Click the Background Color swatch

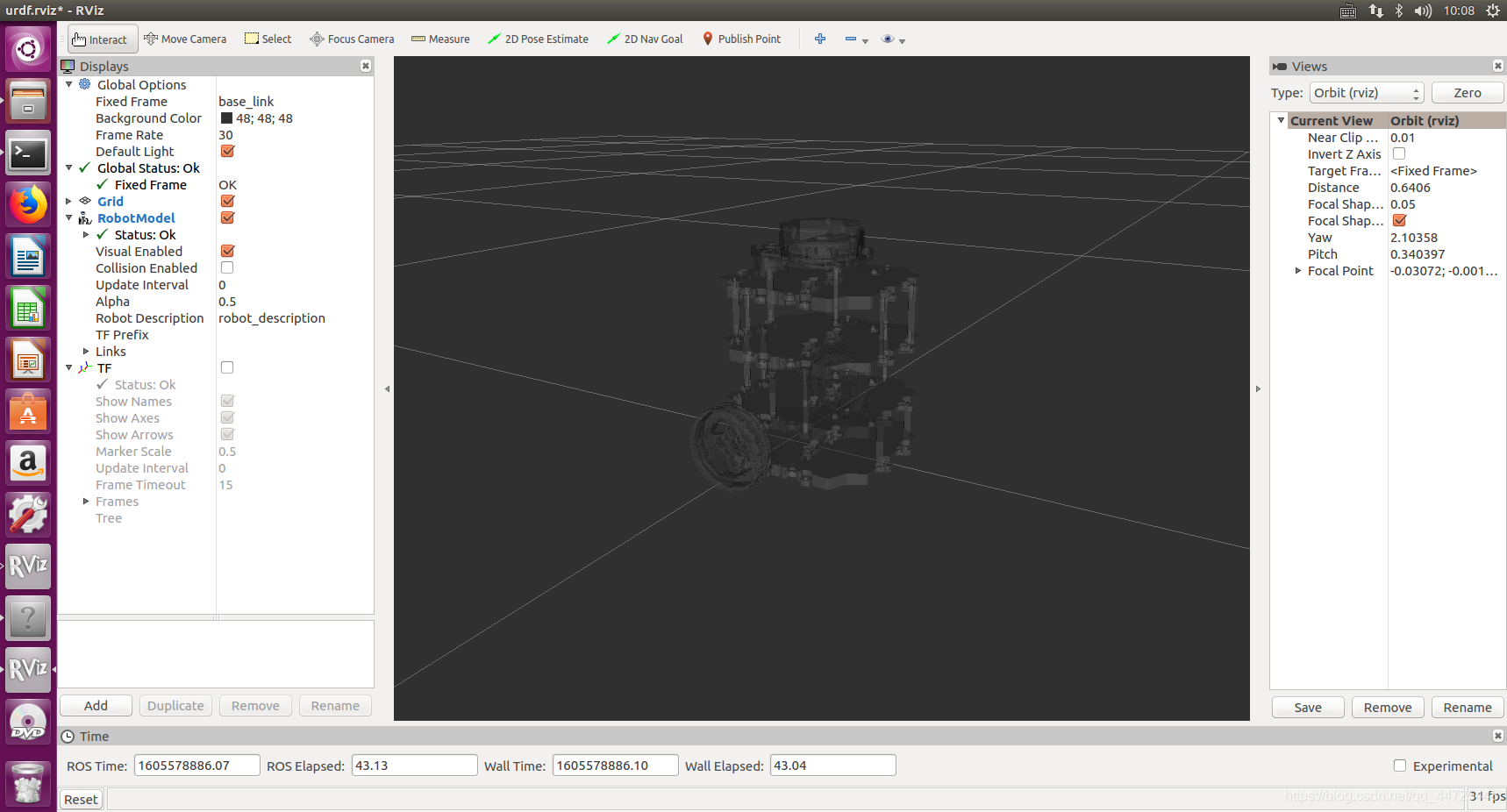tap(226, 118)
